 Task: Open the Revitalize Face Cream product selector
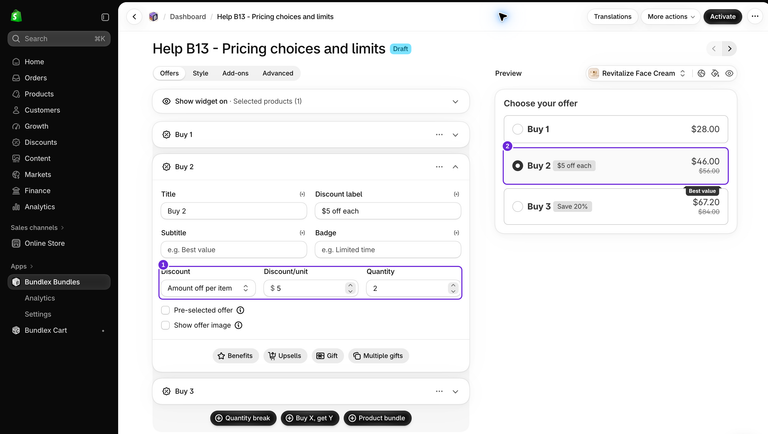637,73
